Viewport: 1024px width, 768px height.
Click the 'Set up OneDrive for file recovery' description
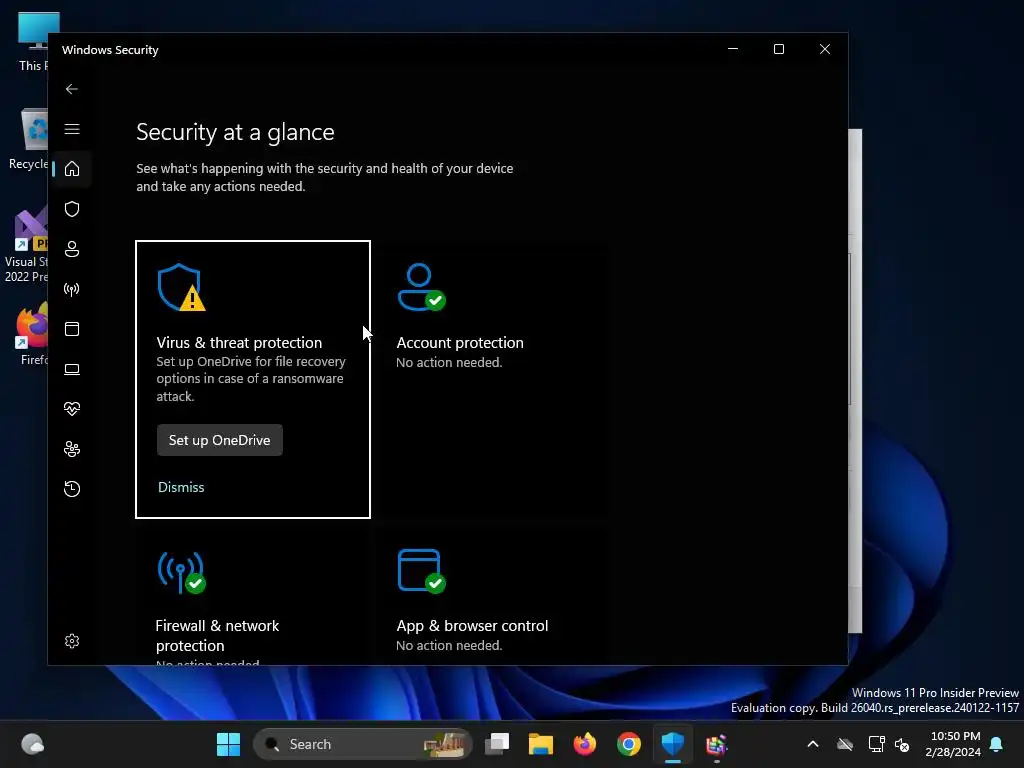tap(251, 379)
